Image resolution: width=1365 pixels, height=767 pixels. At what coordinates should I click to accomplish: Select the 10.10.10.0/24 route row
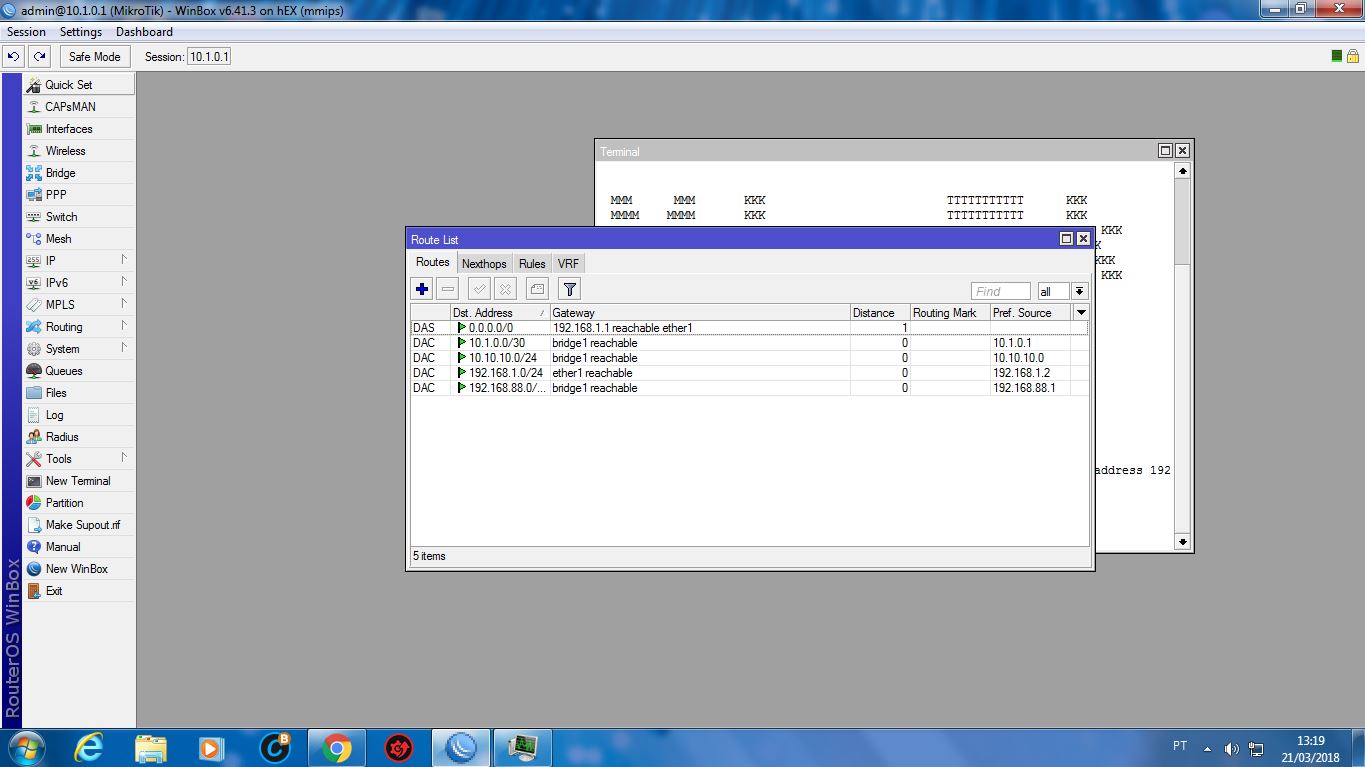[x=749, y=358]
